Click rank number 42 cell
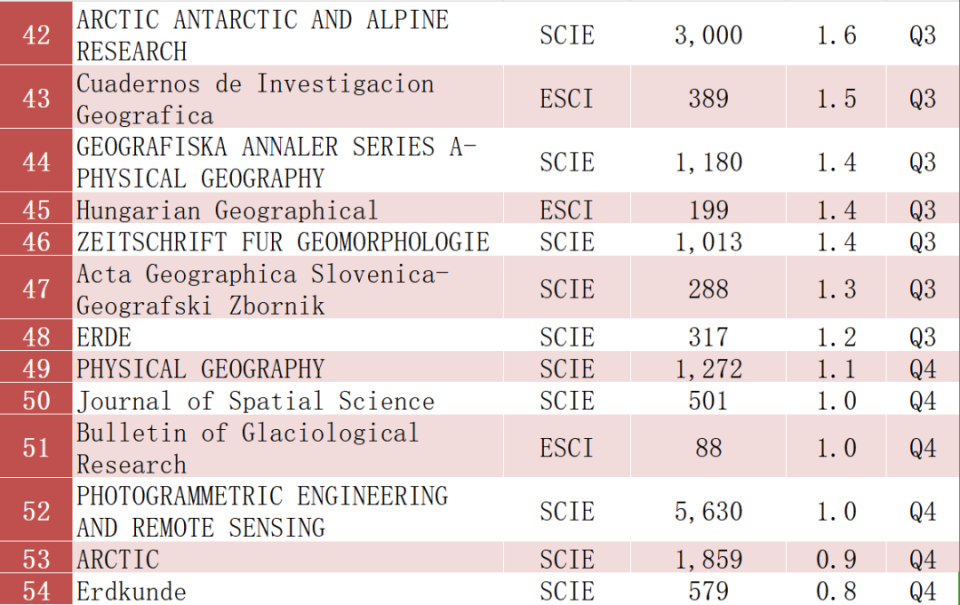This screenshot has width=960, height=605. tap(36, 35)
